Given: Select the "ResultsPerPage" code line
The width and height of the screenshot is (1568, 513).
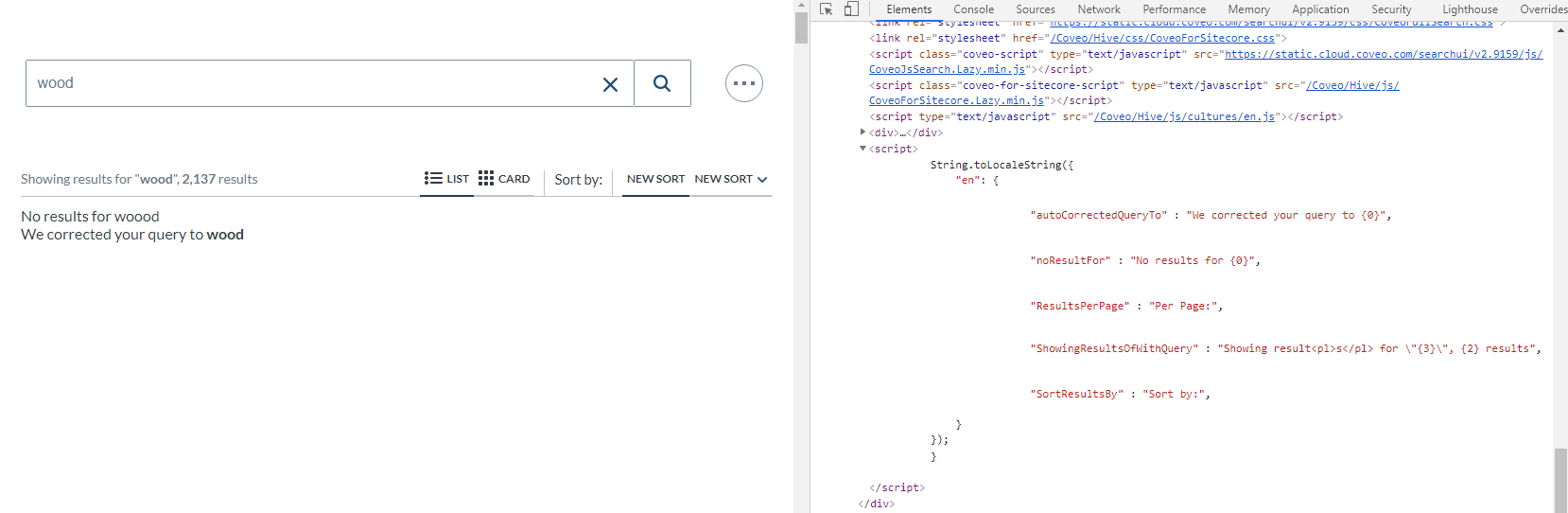Looking at the screenshot, I should pos(1126,307).
